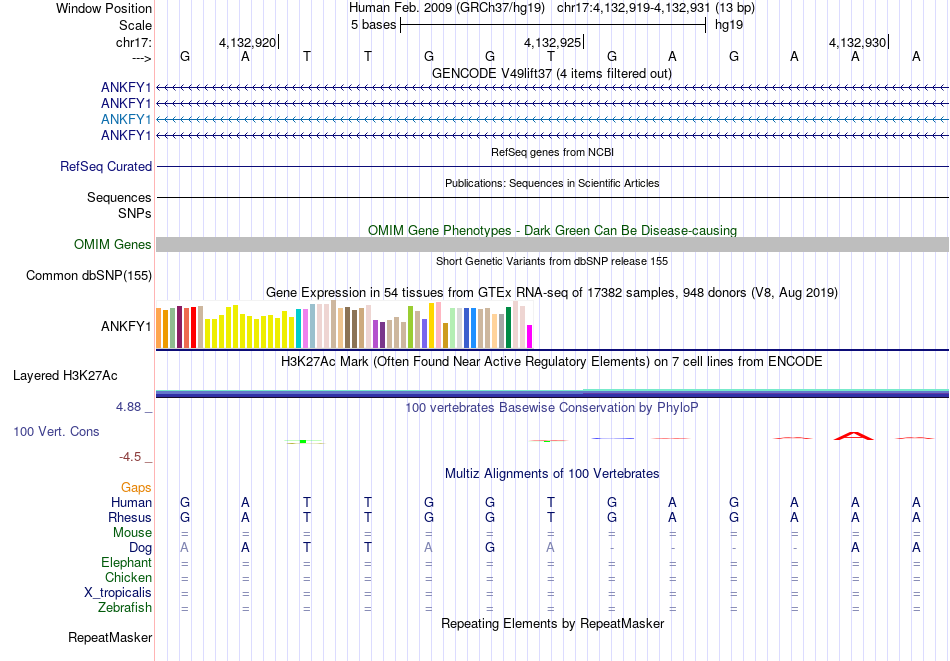This screenshot has width=950, height=661.
Task: Select the Human alignment row label
Action: pos(131,502)
